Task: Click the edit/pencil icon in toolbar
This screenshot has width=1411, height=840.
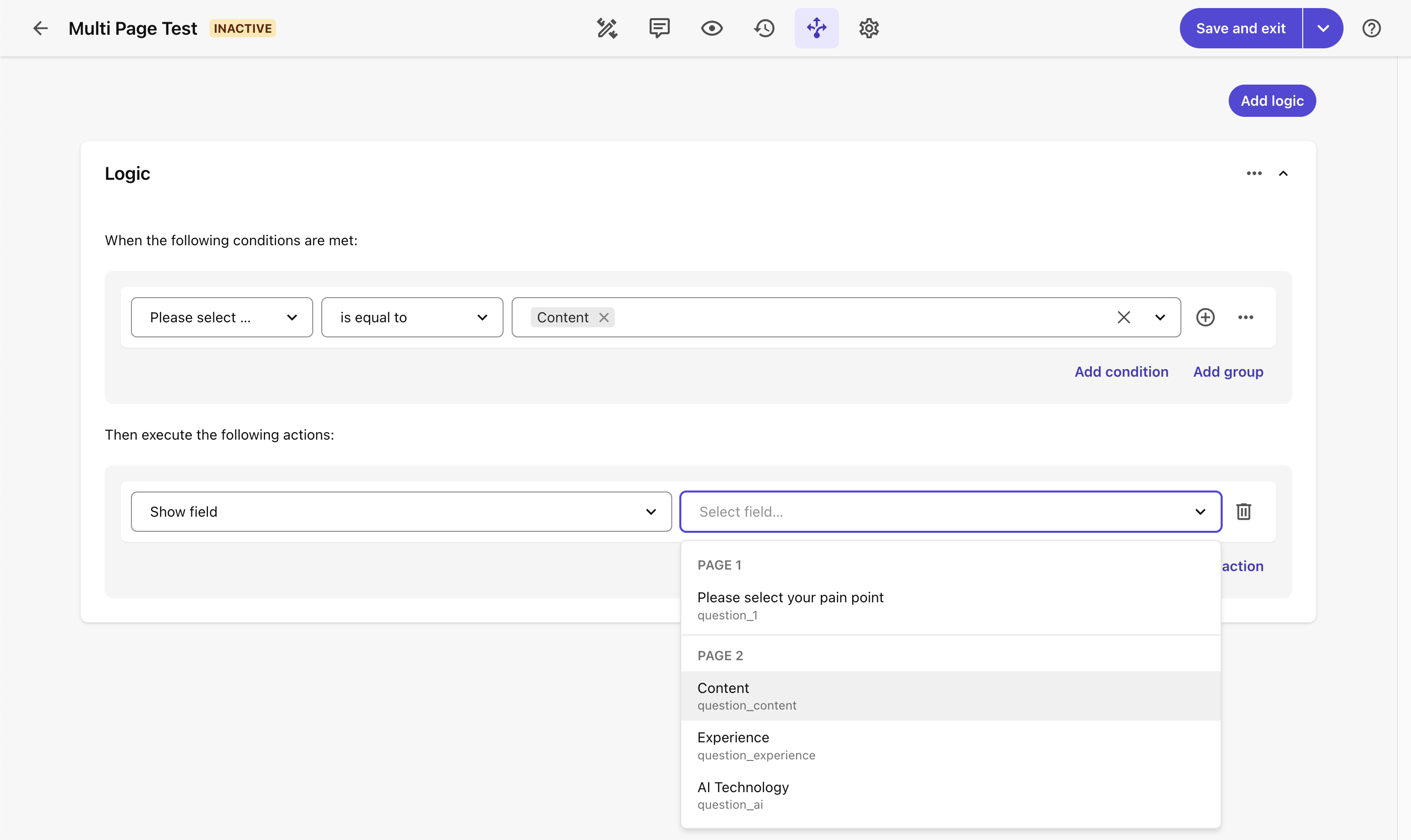Action: pyautogui.click(x=606, y=27)
